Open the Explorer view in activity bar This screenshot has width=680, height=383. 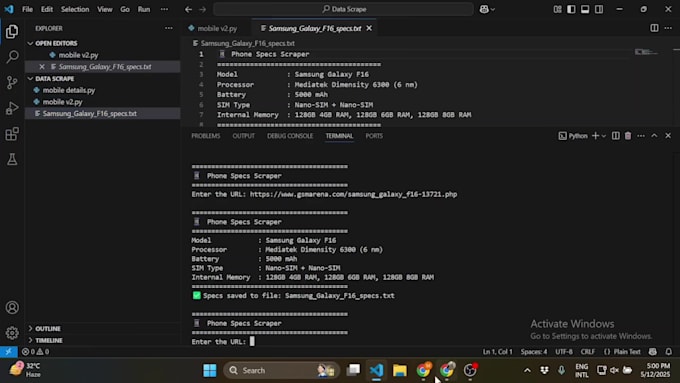click(12, 31)
